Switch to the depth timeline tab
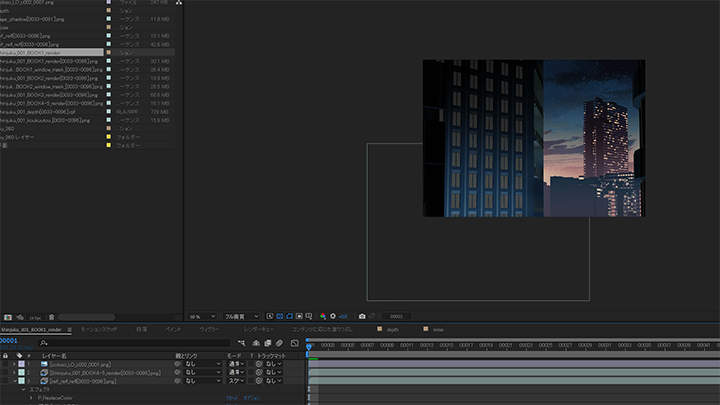Viewport: 720px width, 405px height. pyautogui.click(x=393, y=328)
